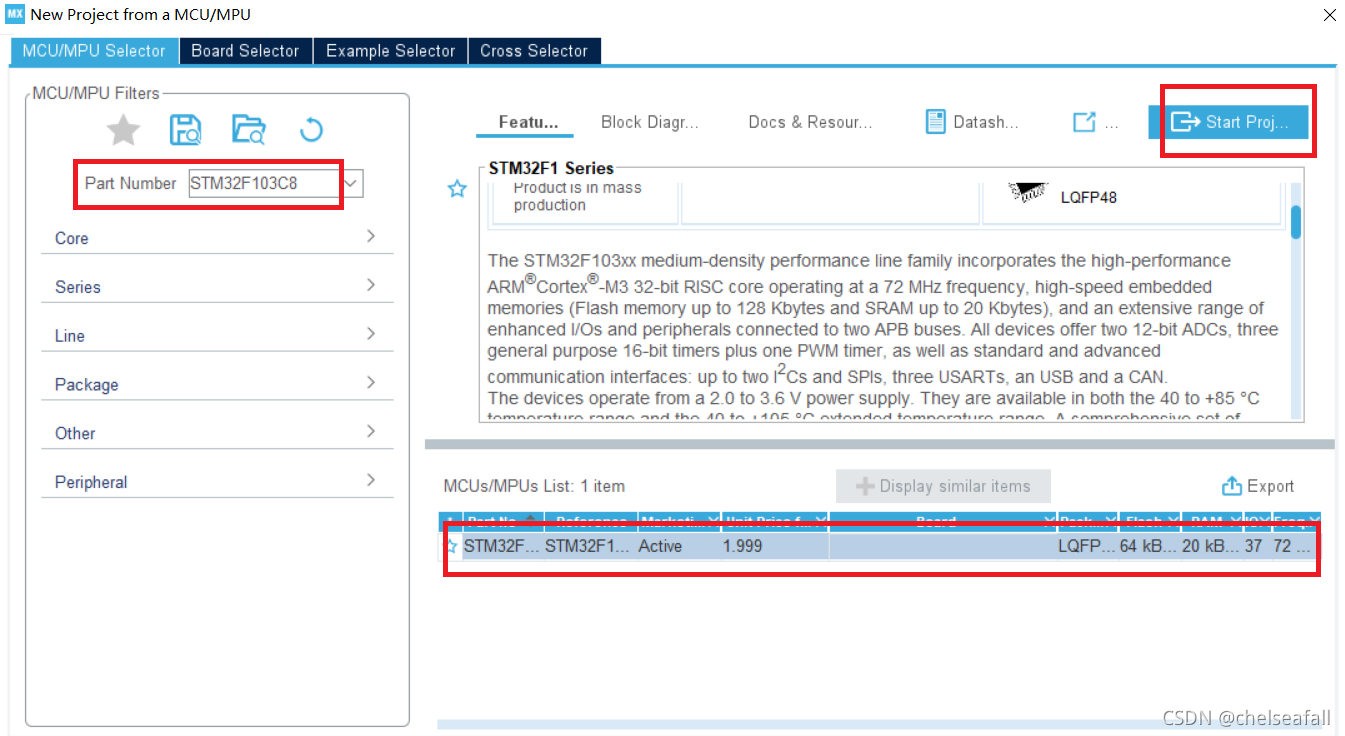The height and width of the screenshot is (736, 1345).
Task: Open the Docs & Resources tab
Action: coord(811,122)
